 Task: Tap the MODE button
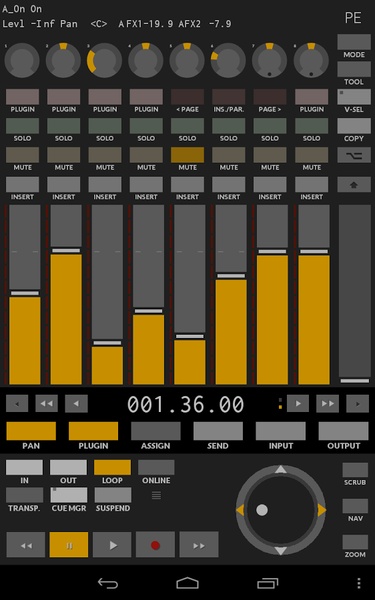(x=354, y=42)
